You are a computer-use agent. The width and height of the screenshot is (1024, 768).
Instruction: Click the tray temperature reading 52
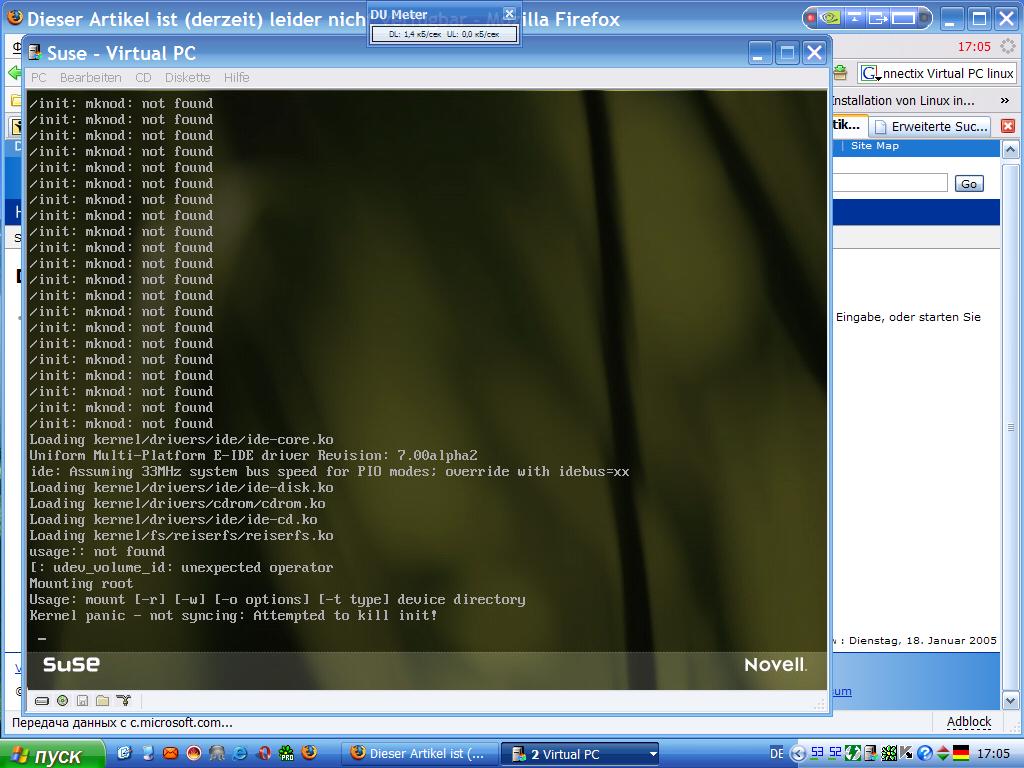point(835,753)
